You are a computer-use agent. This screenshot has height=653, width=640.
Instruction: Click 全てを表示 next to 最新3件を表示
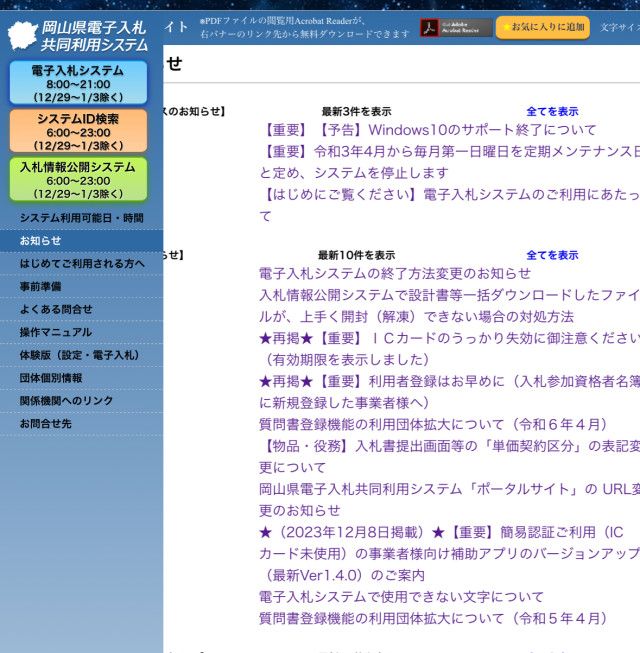coord(552,112)
